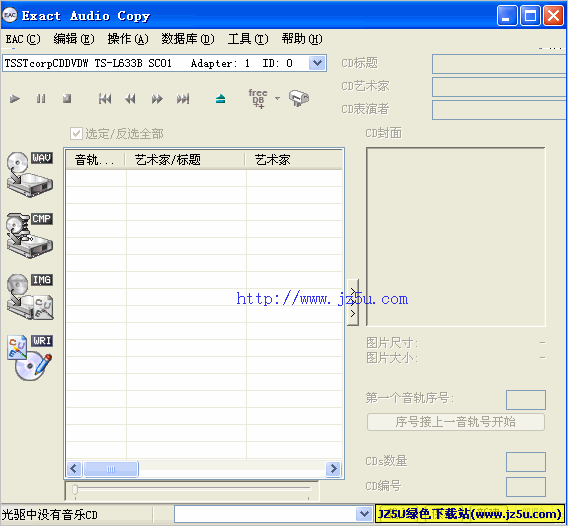
Task: Open the status bar combo box arrow
Action: tap(364, 514)
